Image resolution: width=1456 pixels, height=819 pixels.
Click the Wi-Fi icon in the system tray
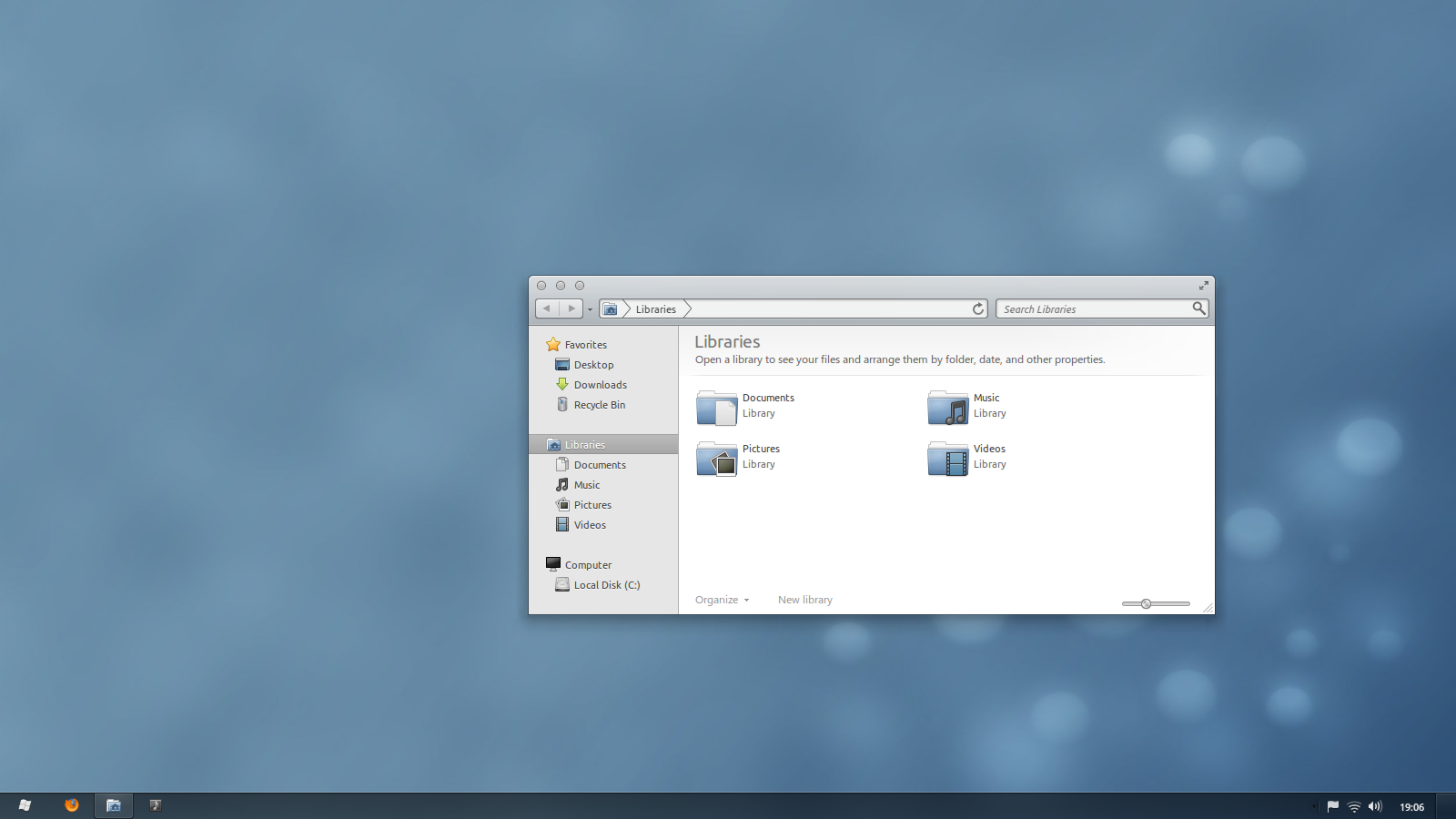pos(1354,805)
